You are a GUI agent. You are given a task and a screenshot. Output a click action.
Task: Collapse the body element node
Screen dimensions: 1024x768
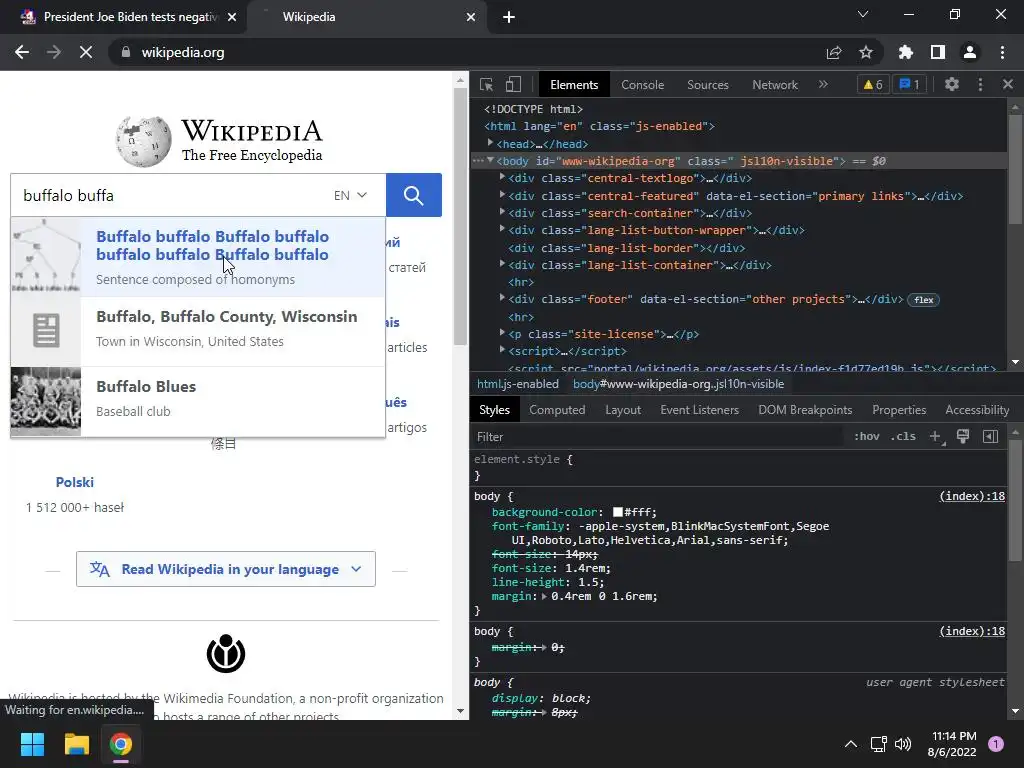click(490, 160)
